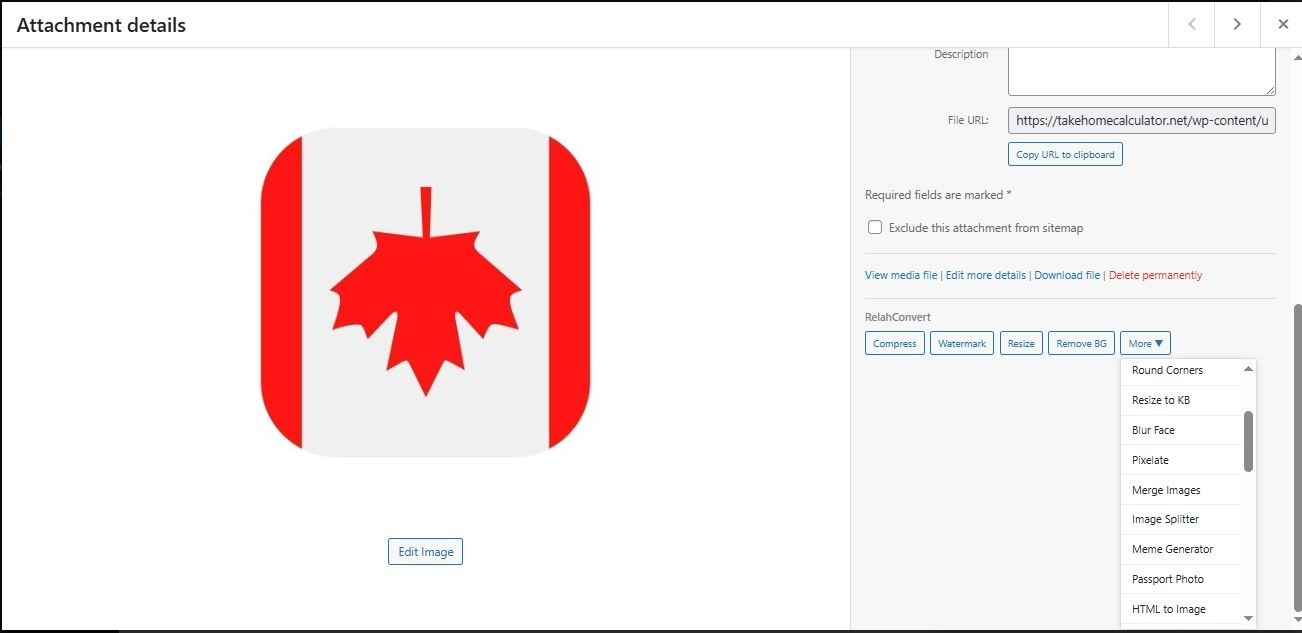
Task: Tick Exclude this attachment from sitemap
Action: (875, 227)
